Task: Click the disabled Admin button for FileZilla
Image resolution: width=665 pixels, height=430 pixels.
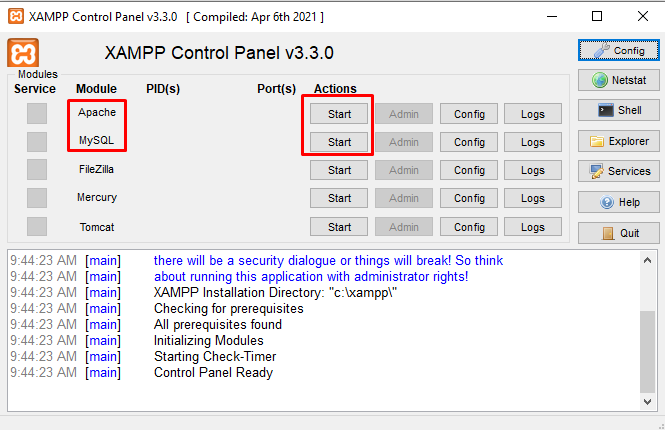Action: click(404, 170)
